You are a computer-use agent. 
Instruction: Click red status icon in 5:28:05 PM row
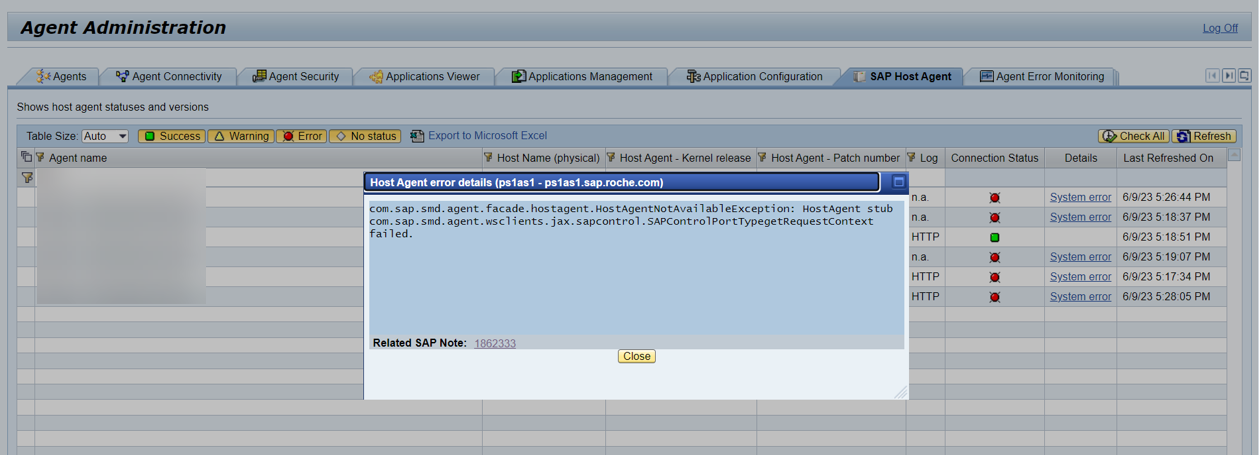[x=994, y=298]
